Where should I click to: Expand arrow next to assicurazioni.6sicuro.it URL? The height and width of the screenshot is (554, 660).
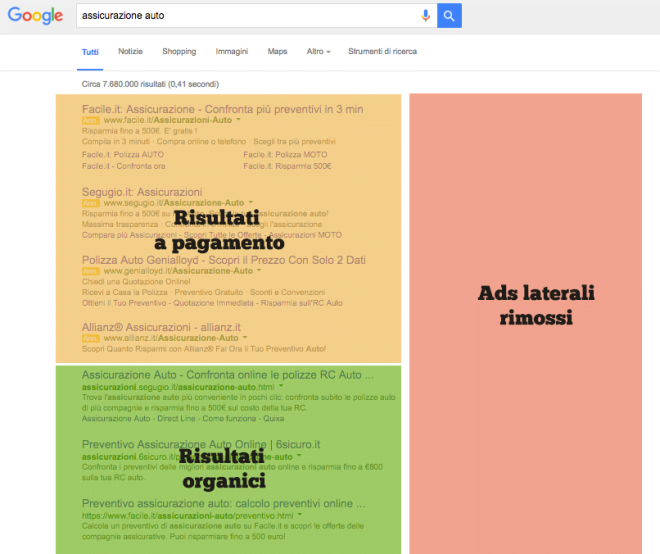[299, 455]
